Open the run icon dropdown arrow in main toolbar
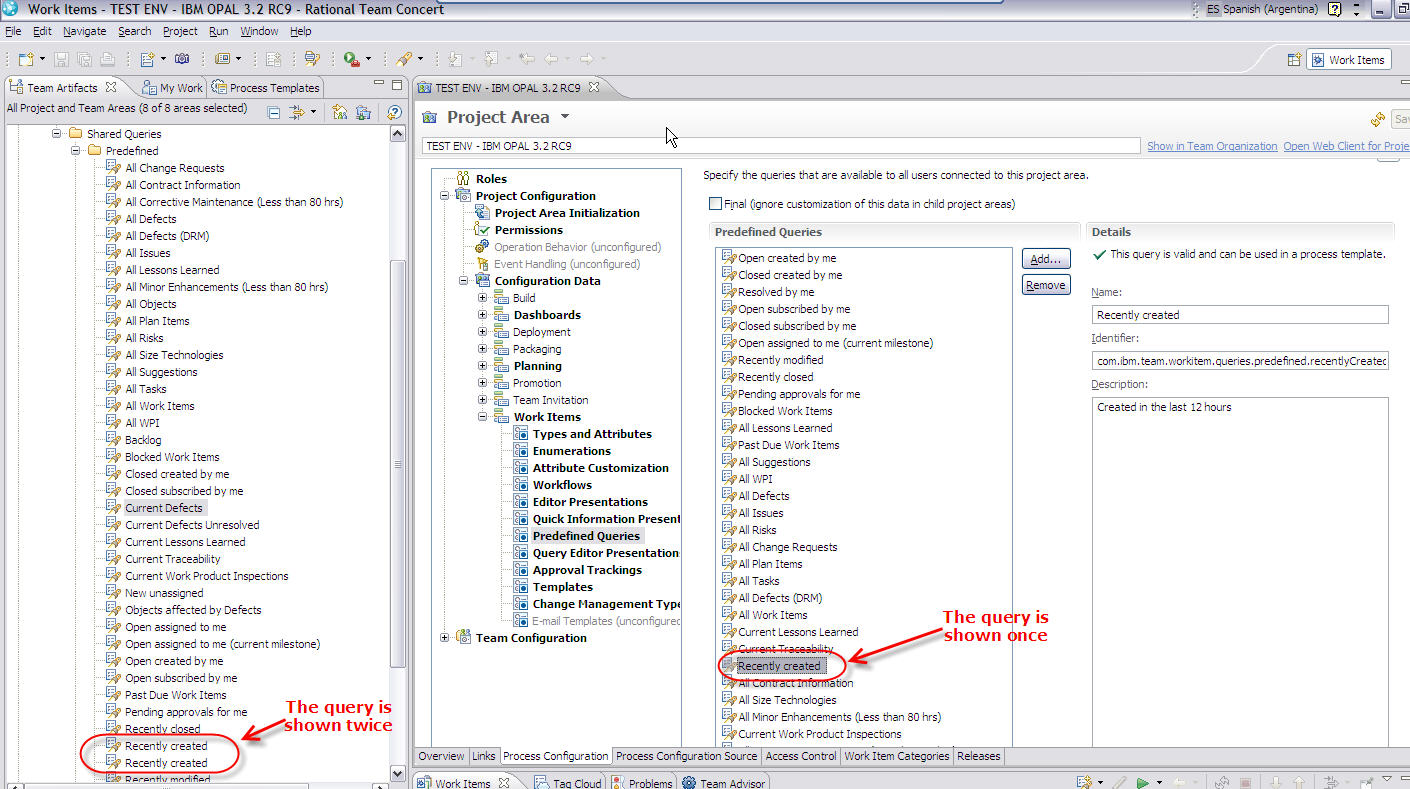This screenshot has height=789, width=1410. click(x=368, y=59)
